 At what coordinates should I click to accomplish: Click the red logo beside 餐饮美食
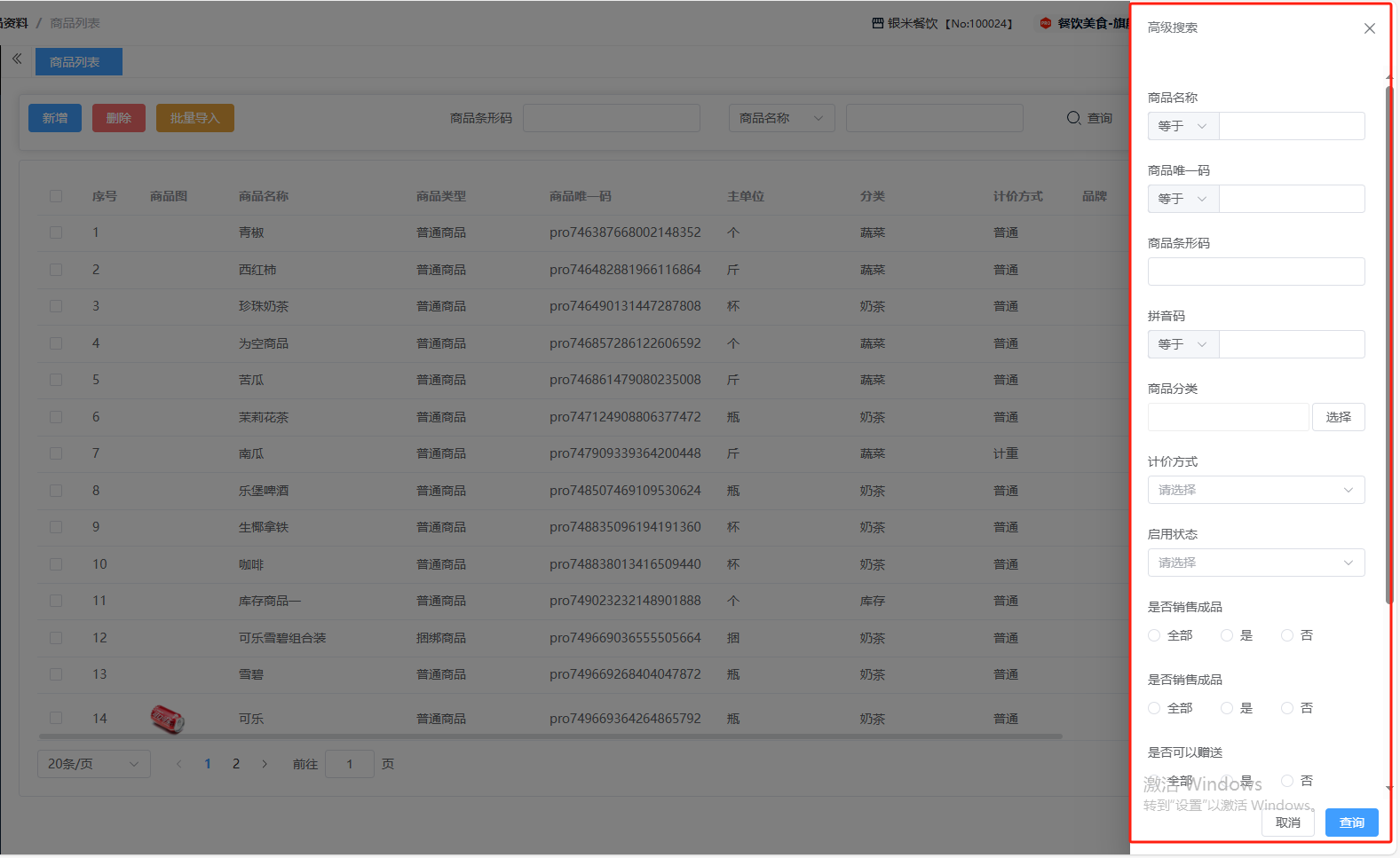coord(1046,23)
